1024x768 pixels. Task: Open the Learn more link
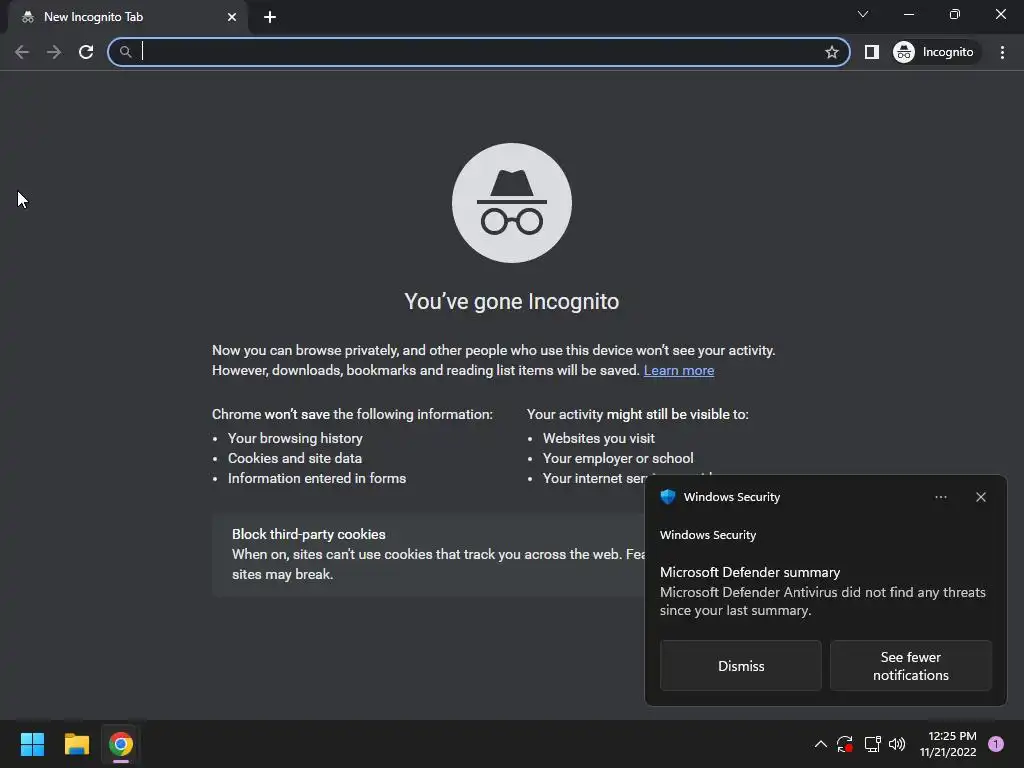[679, 370]
